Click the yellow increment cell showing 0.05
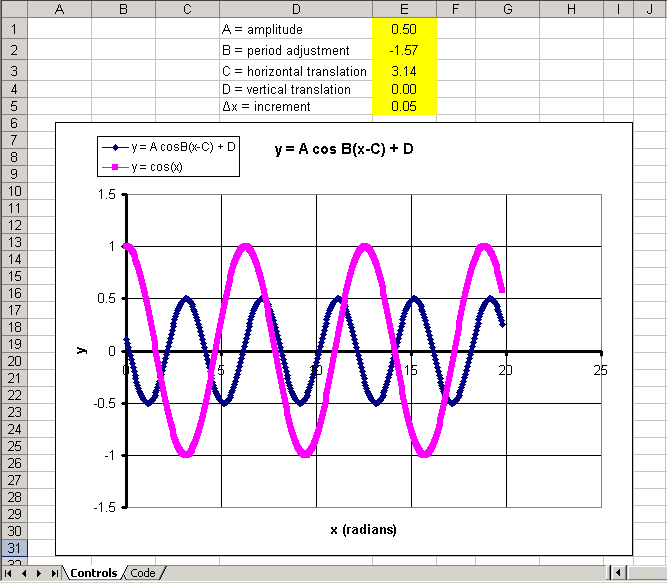Viewport: 667px width, 583px height. [404, 106]
